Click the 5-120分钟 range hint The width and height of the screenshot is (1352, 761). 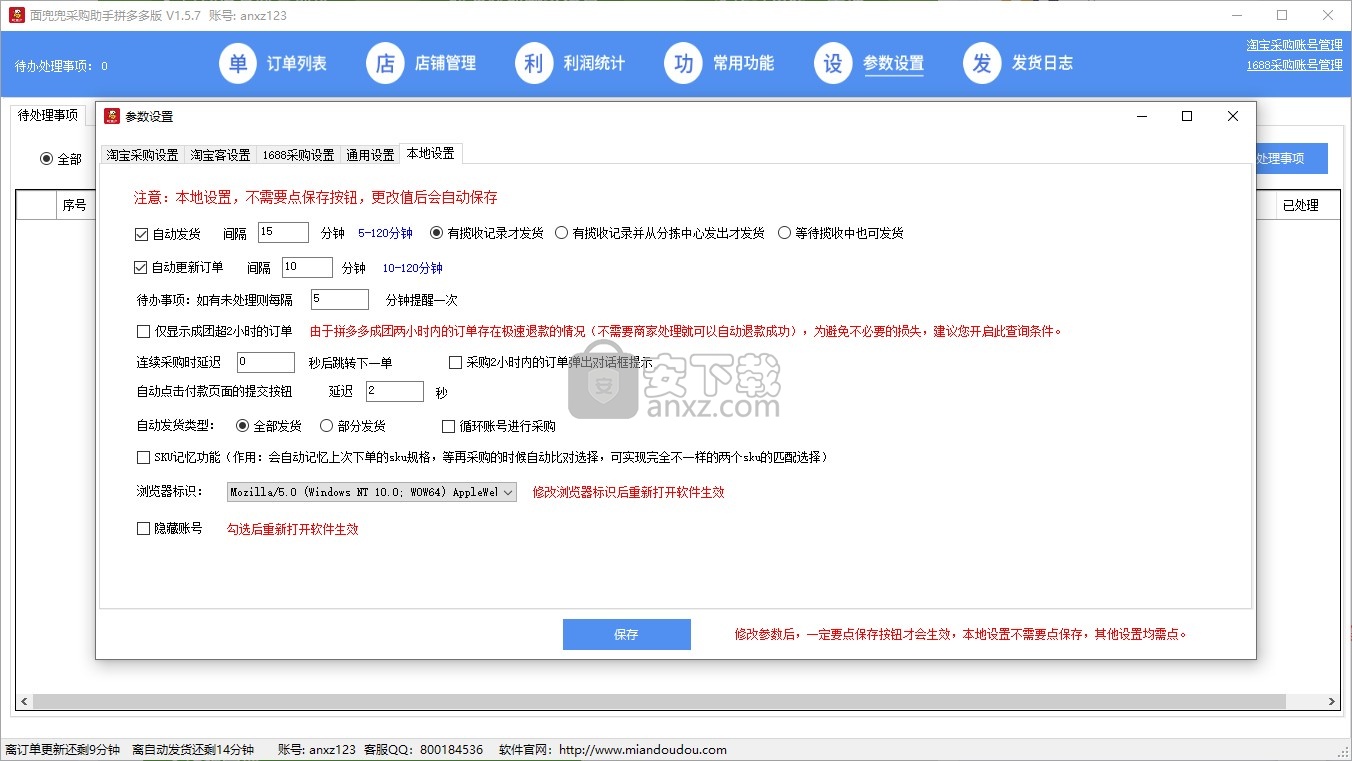point(385,233)
